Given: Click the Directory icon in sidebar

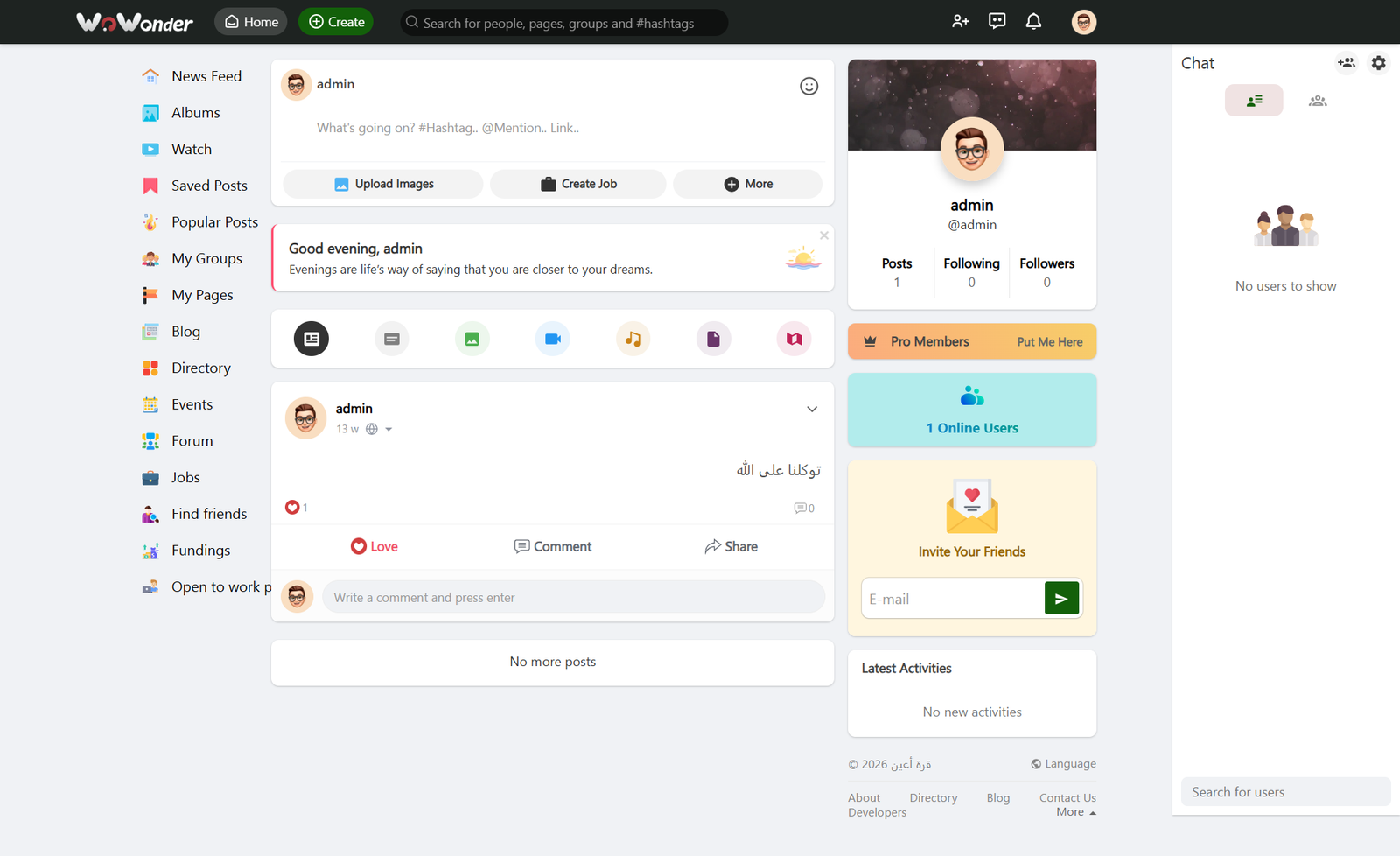Looking at the screenshot, I should tap(150, 368).
